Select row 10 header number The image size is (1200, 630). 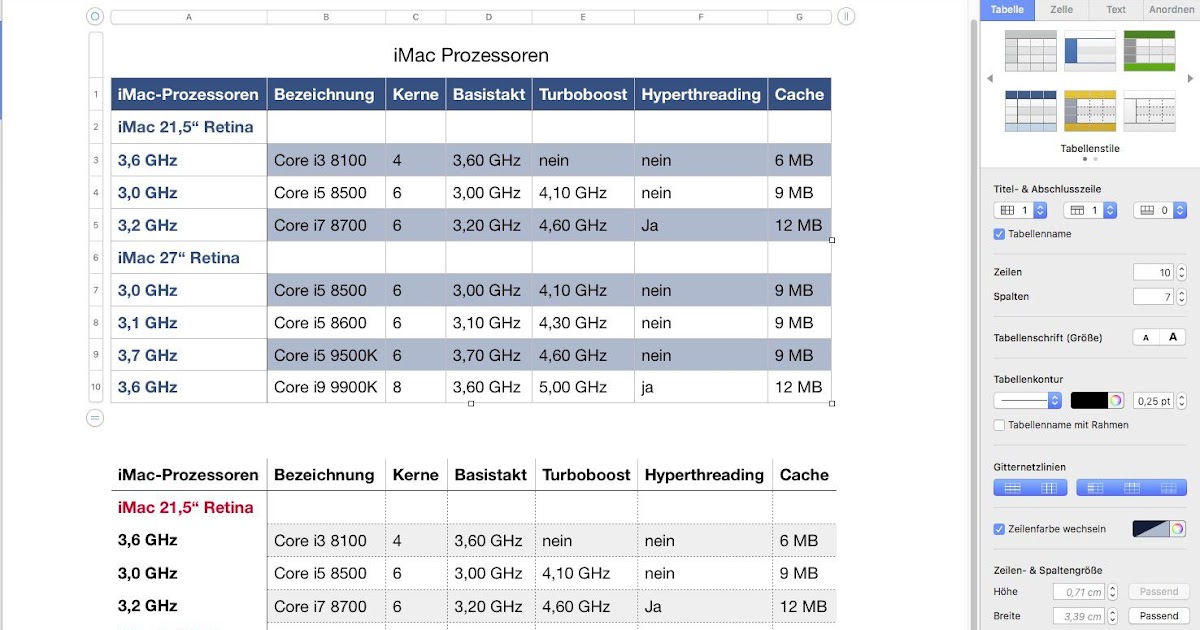pos(96,387)
